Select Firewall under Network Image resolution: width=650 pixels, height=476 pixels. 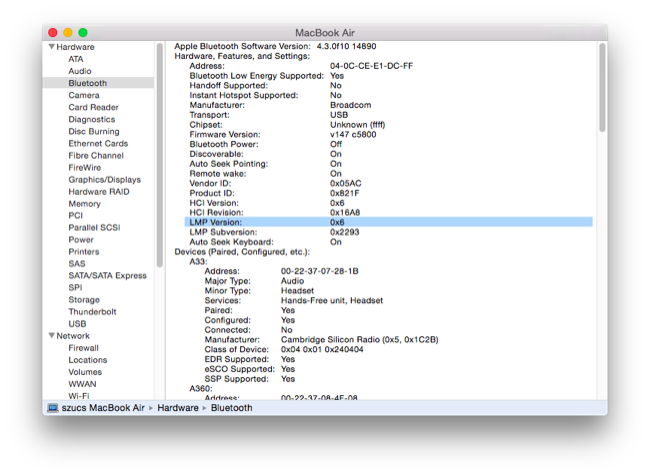[83, 347]
